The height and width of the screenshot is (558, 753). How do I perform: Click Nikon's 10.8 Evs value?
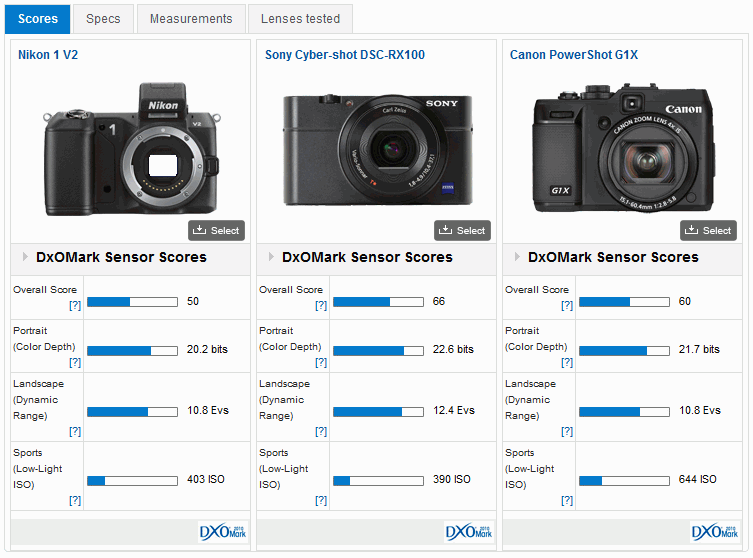[x=208, y=410]
